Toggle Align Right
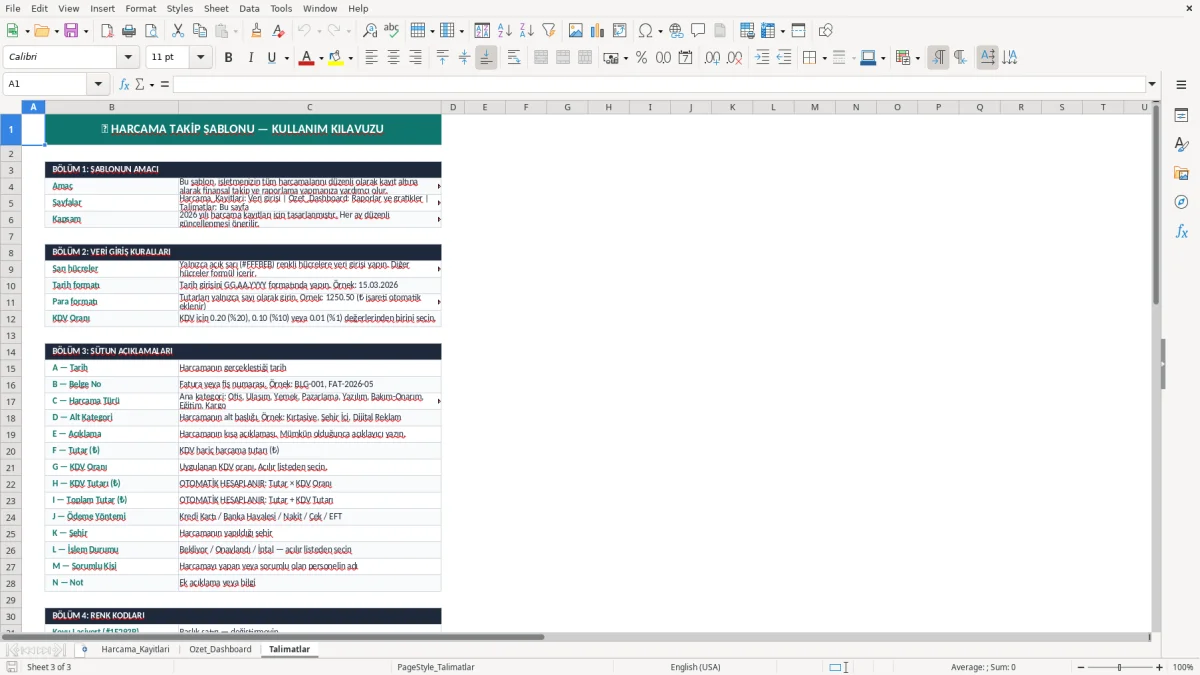Screen dimensions: 1200x675 (415, 58)
